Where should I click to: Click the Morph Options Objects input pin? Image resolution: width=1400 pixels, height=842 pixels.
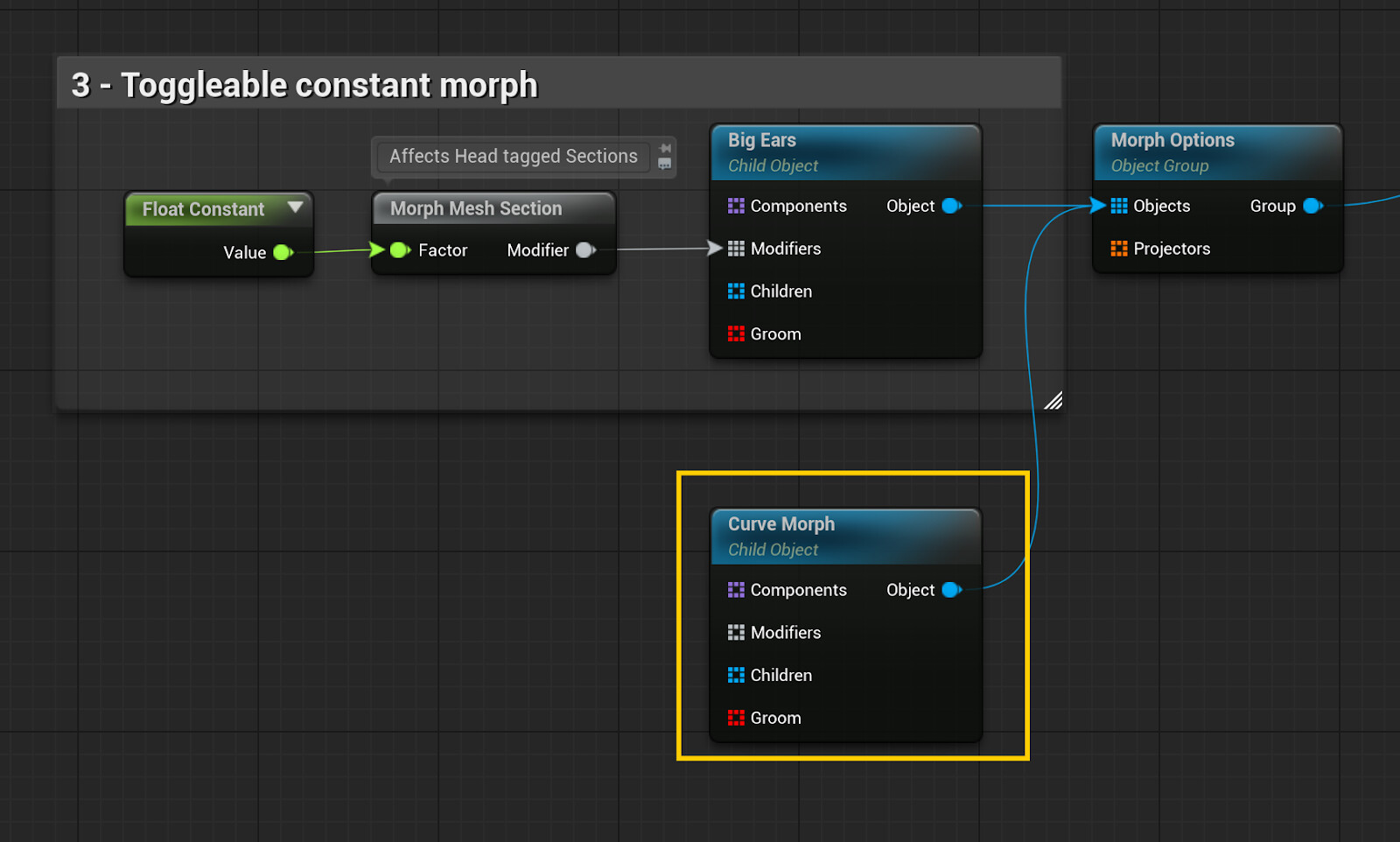(x=1119, y=206)
